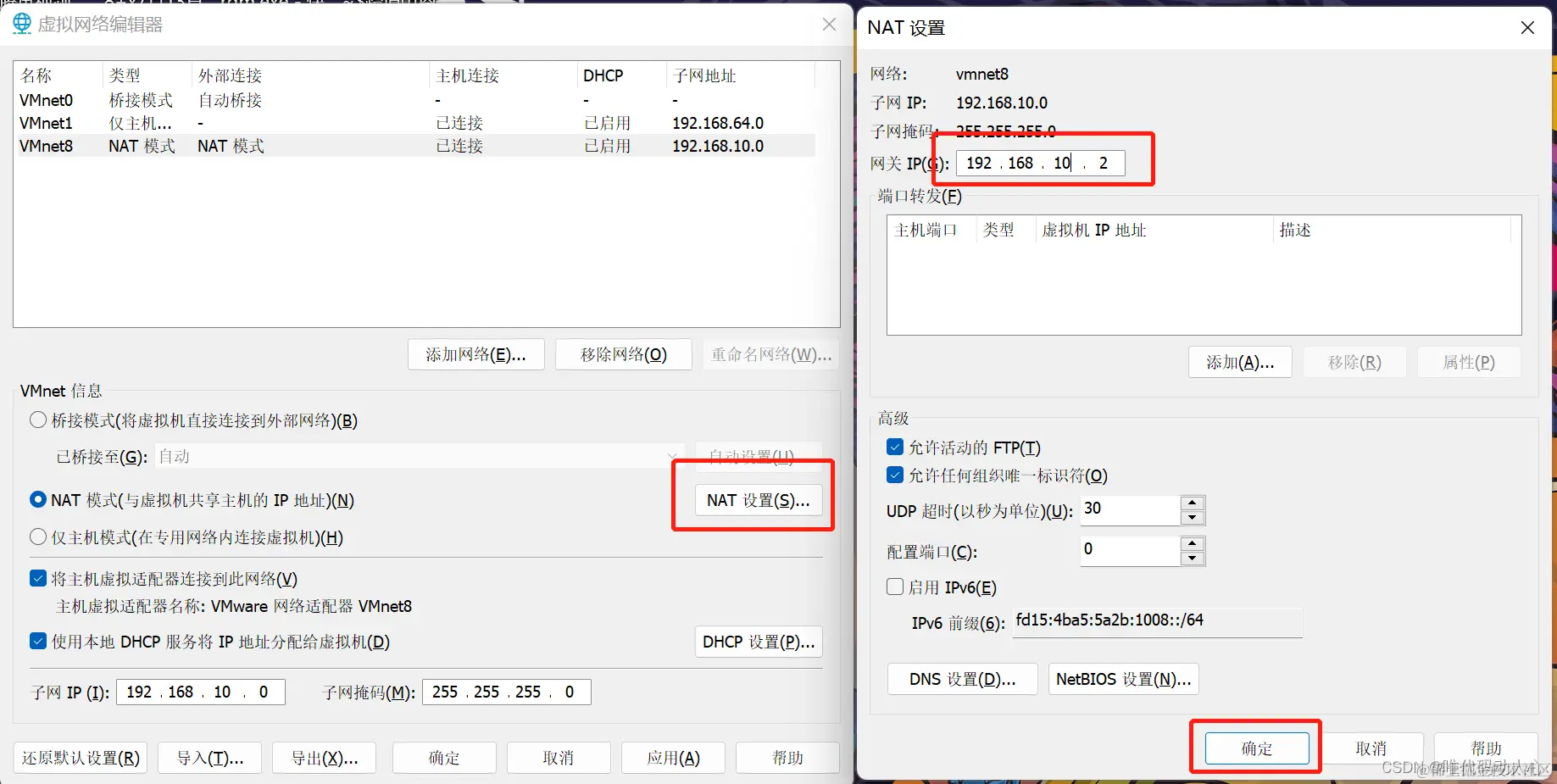The image size is (1557, 784).
Task: Click the IPv6 前缀 field
Action: [x=1158, y=621]
